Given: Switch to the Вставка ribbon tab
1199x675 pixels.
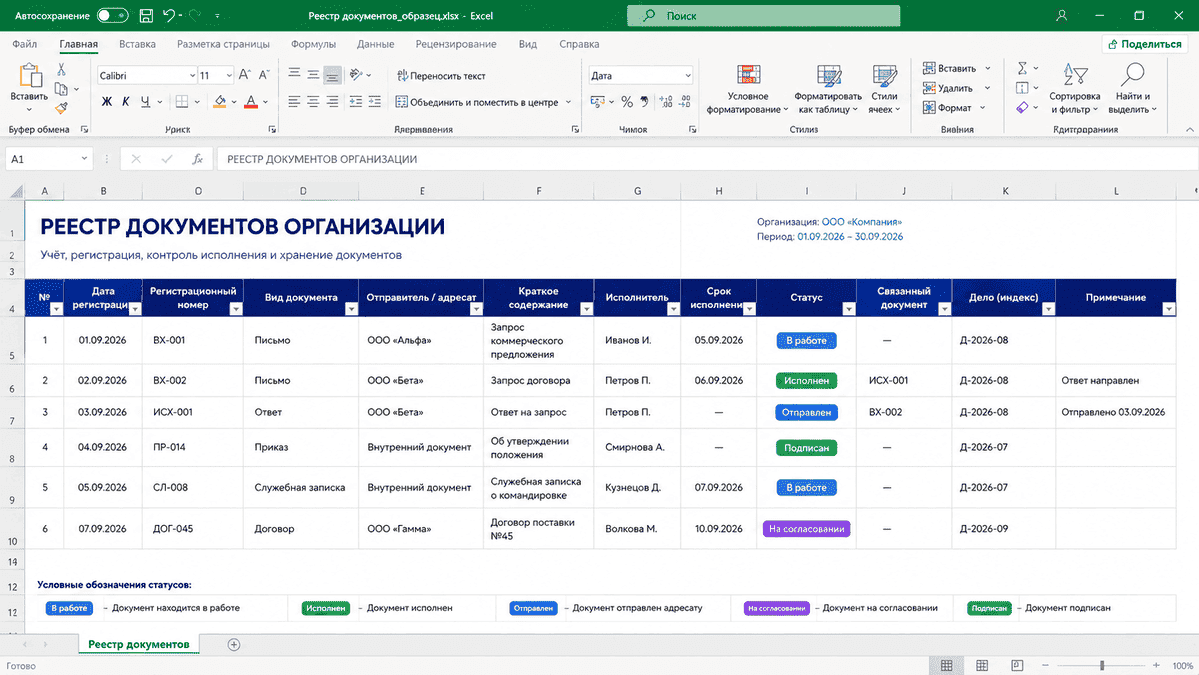Looking at the screenshot, I should (x=137, y=44).
